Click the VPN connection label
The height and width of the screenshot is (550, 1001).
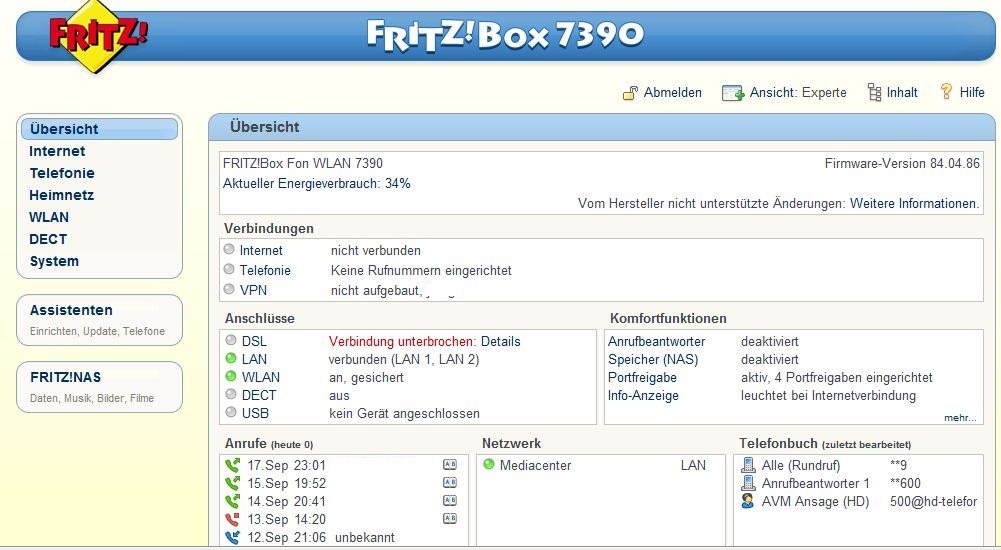pyautogui.click(x=253, y=290)
